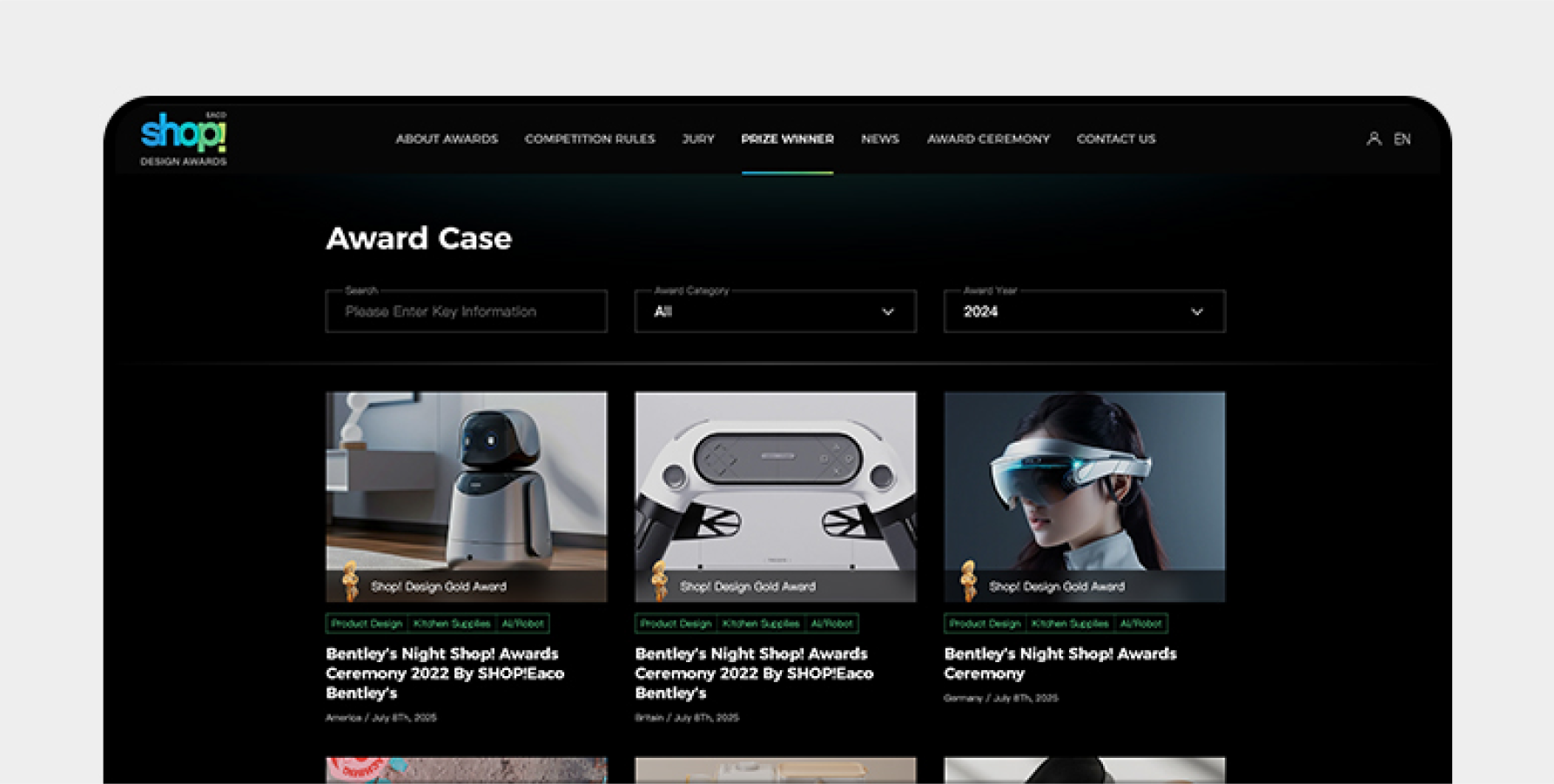Screen dimensions: 1554x784
Task: Click Product Design tag under controller card
Action: [x=676, y=623]
